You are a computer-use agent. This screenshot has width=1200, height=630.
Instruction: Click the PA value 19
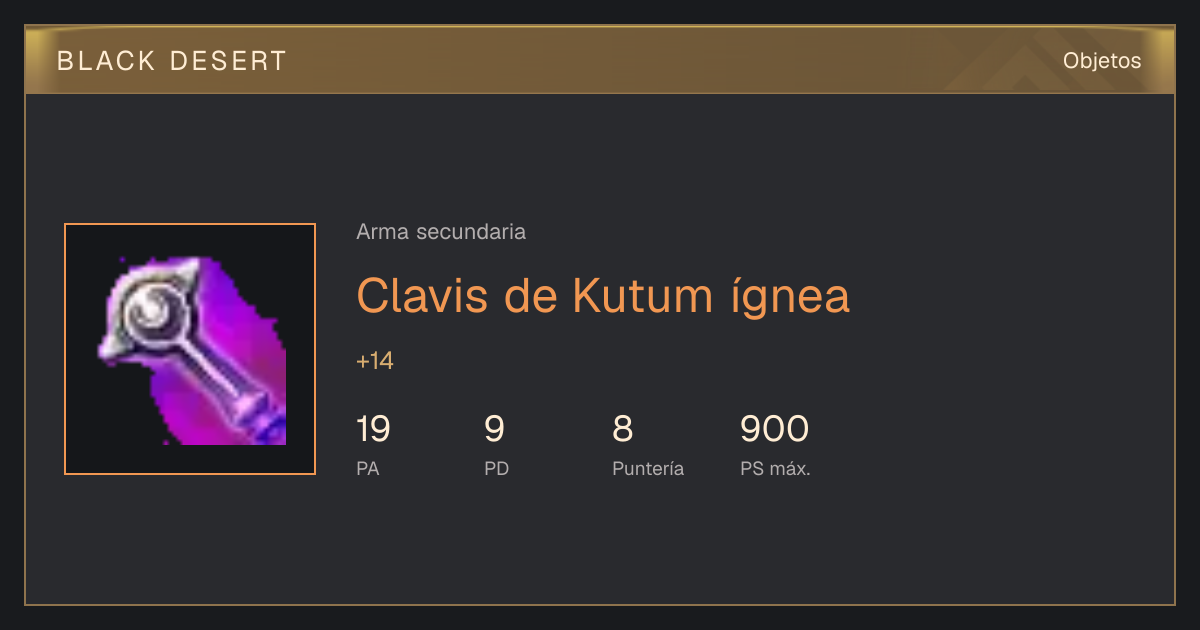click(373, 429)
